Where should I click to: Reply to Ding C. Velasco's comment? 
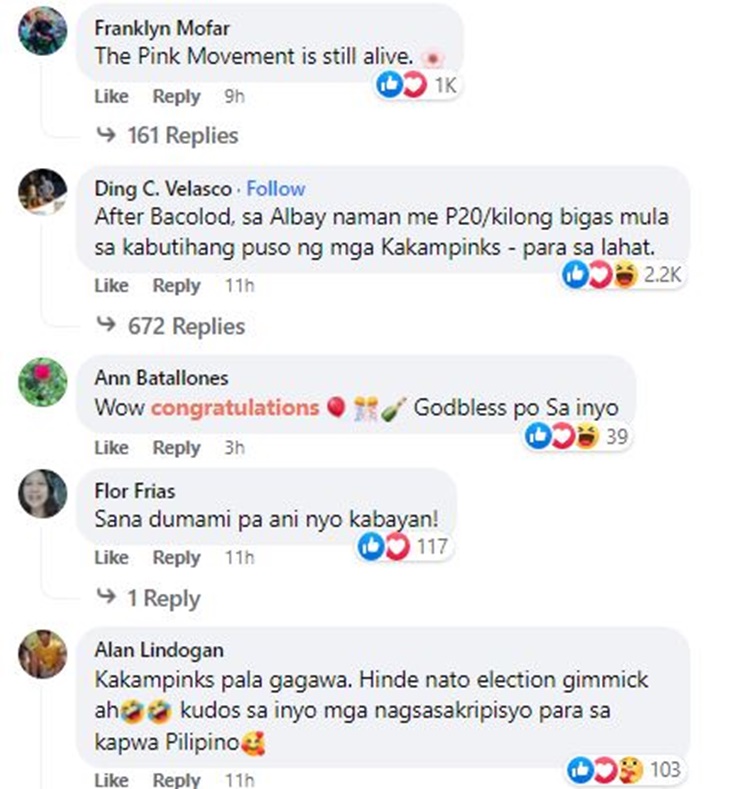(177, 286)
